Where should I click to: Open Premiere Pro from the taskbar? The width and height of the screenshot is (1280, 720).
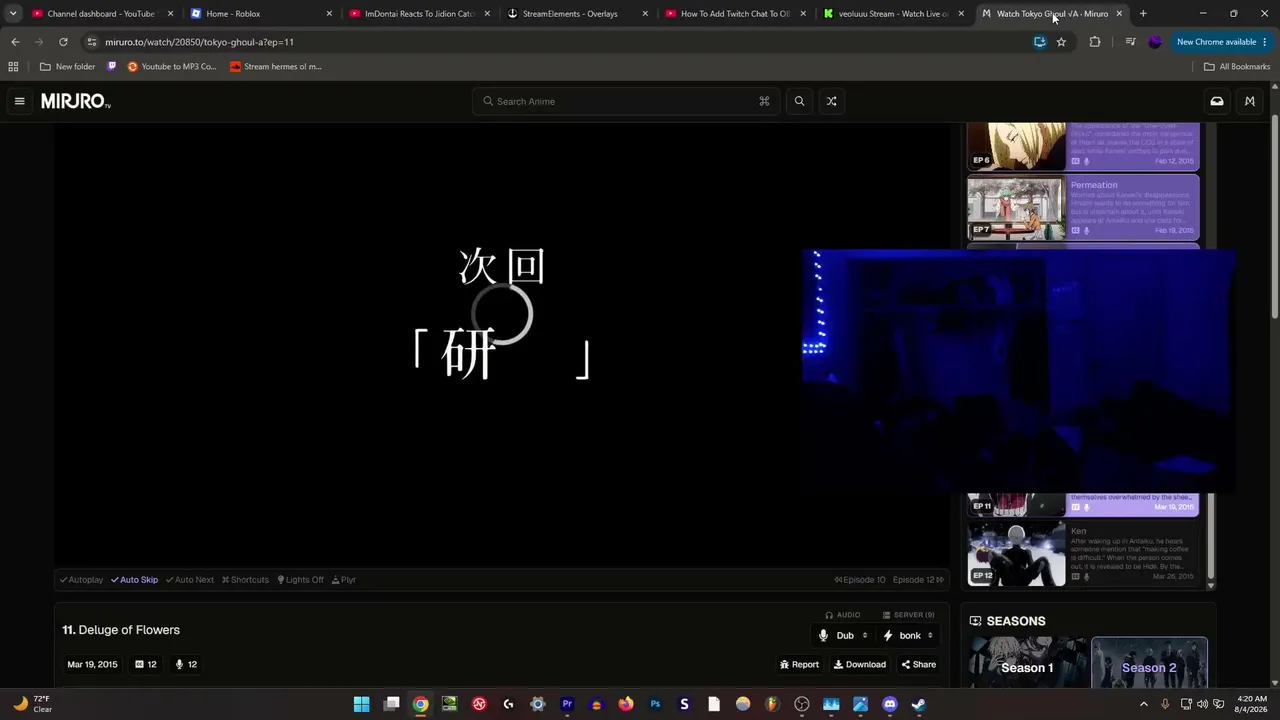567,704
